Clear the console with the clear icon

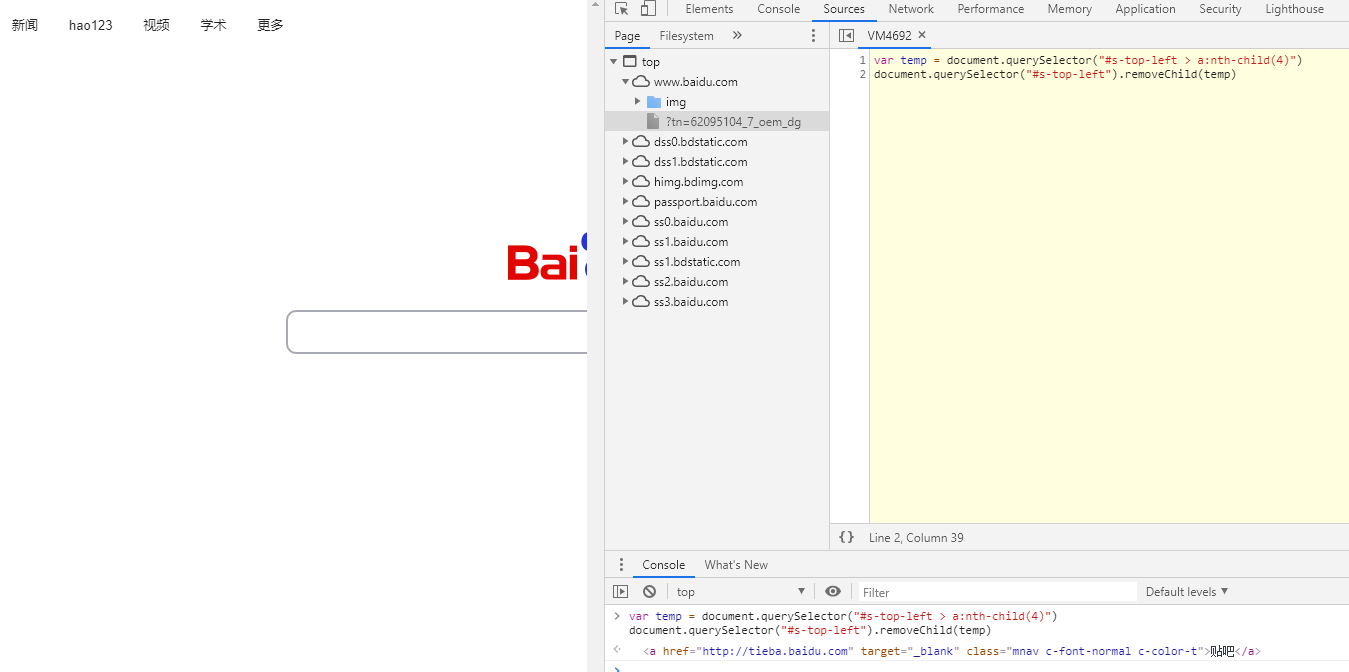click(x=649, y=591)
